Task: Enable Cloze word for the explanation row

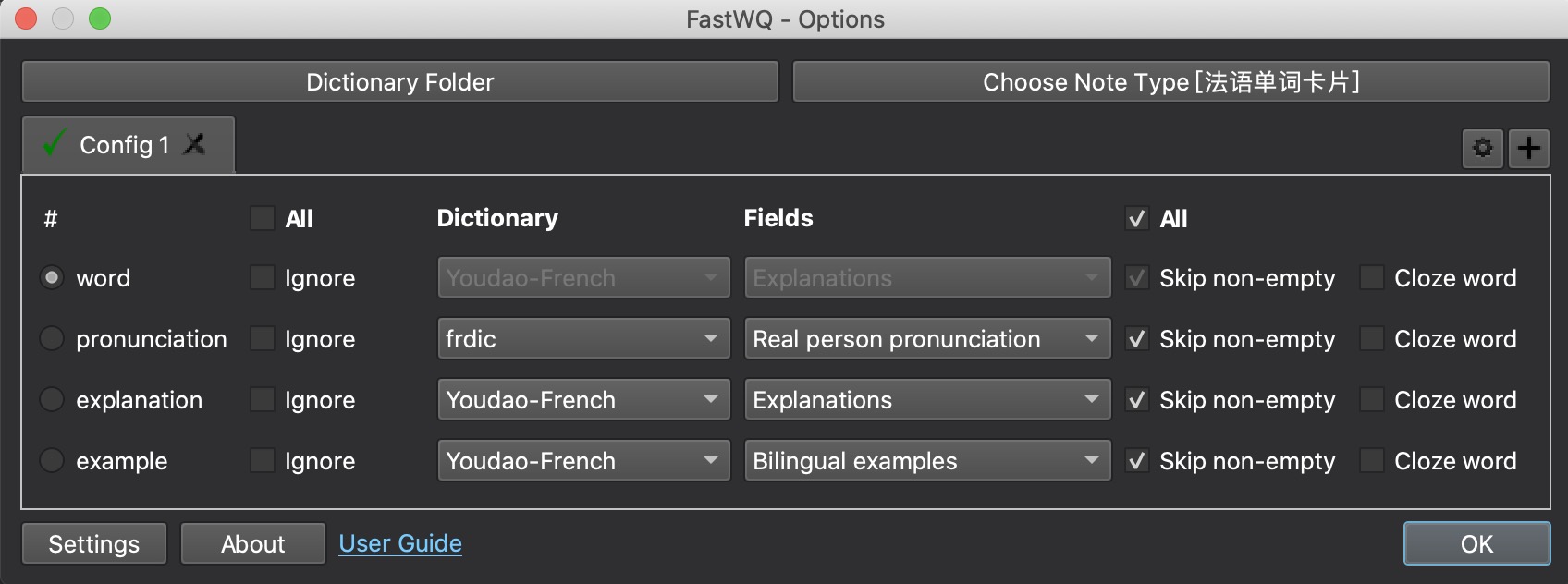Action: click(x=1372, y=400)
